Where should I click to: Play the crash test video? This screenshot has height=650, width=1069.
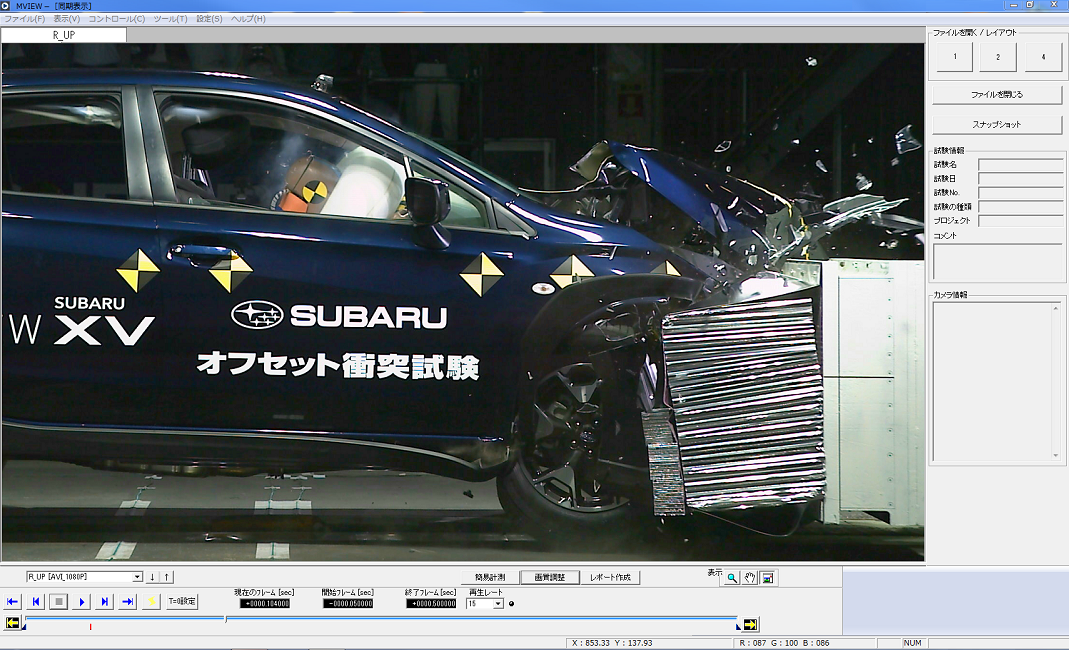[81, 602]
